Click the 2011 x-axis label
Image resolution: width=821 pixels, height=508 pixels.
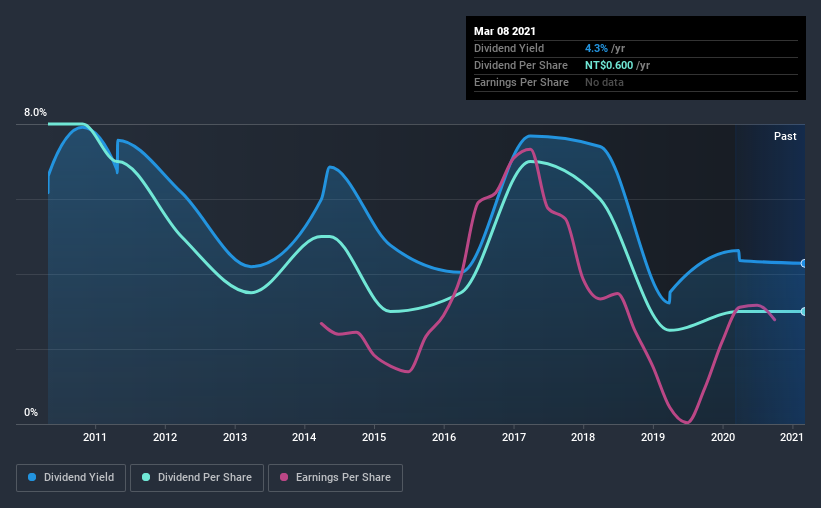click(x=95, y=437)
